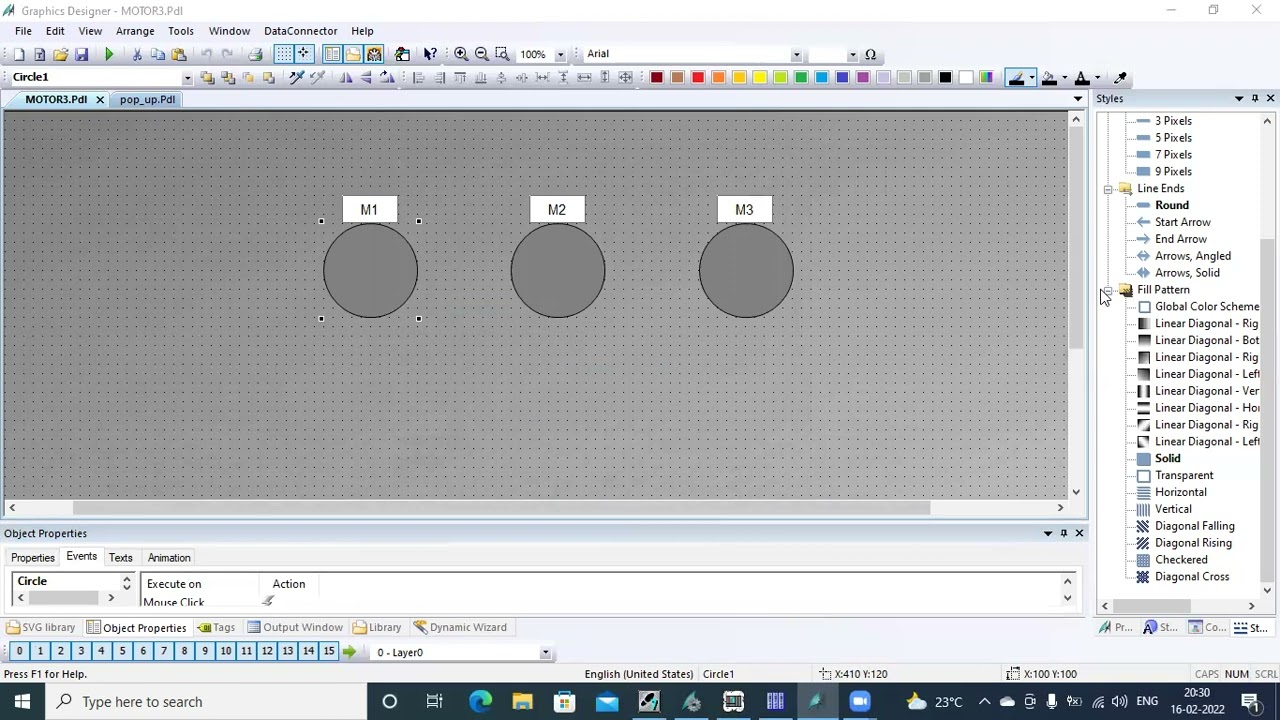Click the font color A icon
Viewport: 1280px width, 720px height.
point(1081,77)
